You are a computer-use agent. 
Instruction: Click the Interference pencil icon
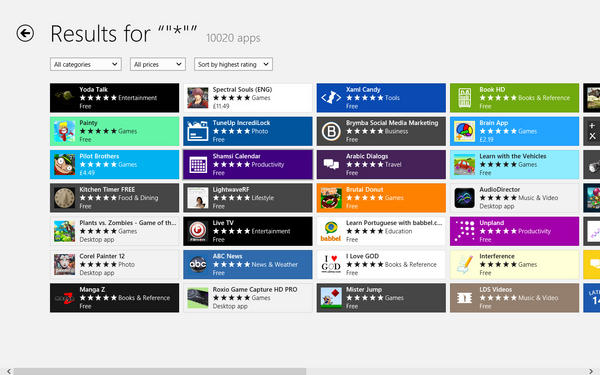[465, 264]
